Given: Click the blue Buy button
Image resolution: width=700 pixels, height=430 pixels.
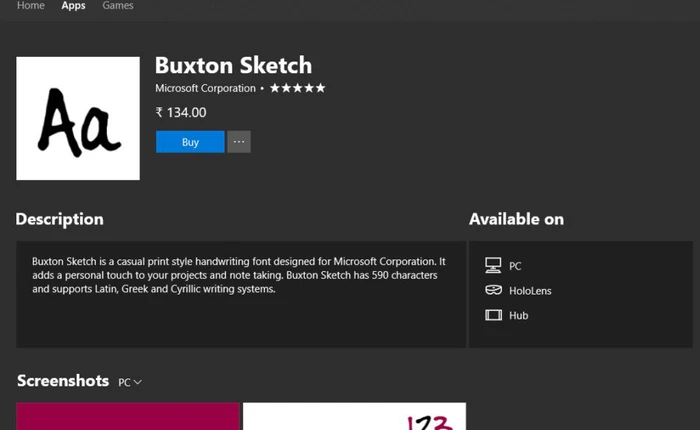Looking at the screenshot, I should [190, 142].
